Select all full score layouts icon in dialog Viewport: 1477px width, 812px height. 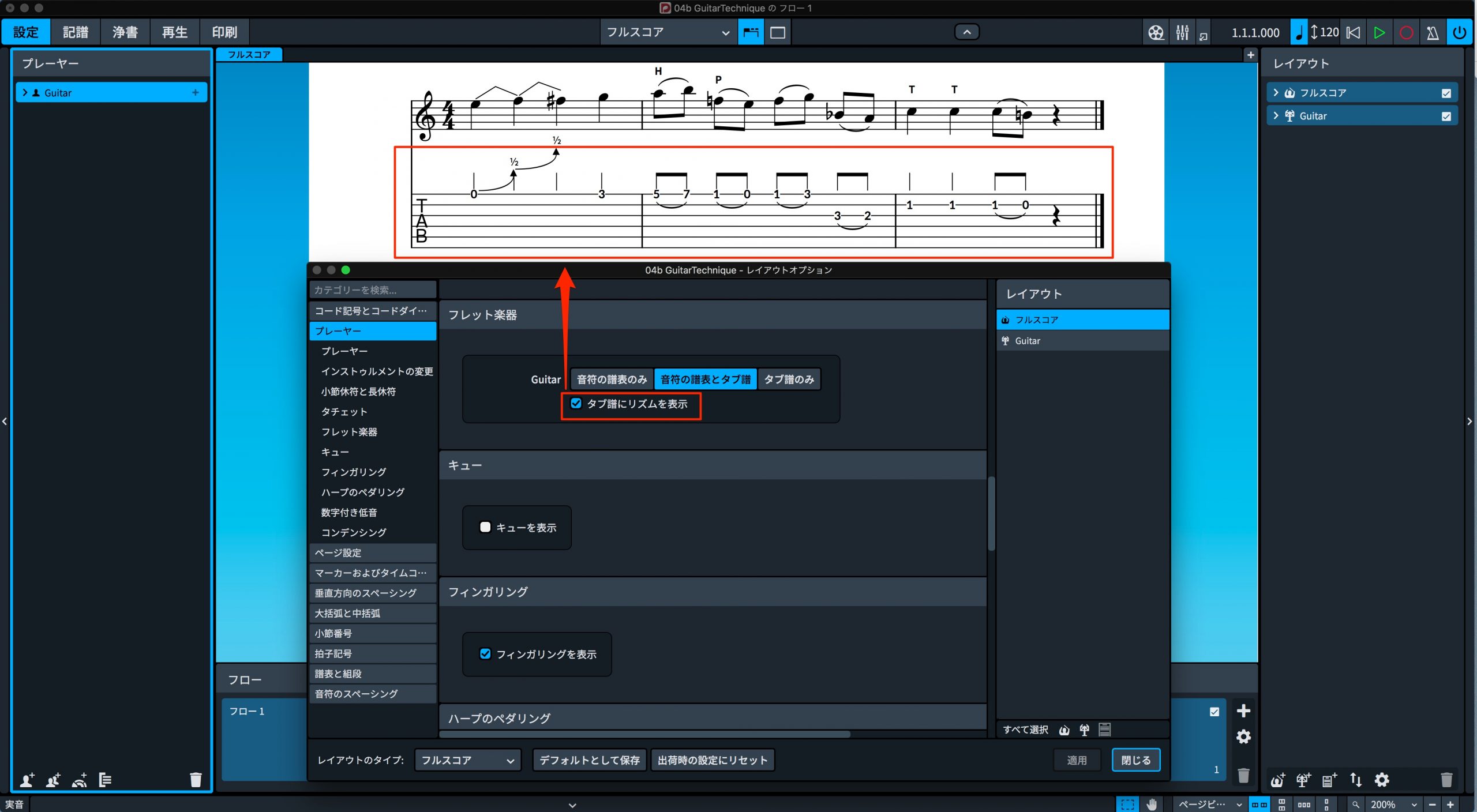1064,730
